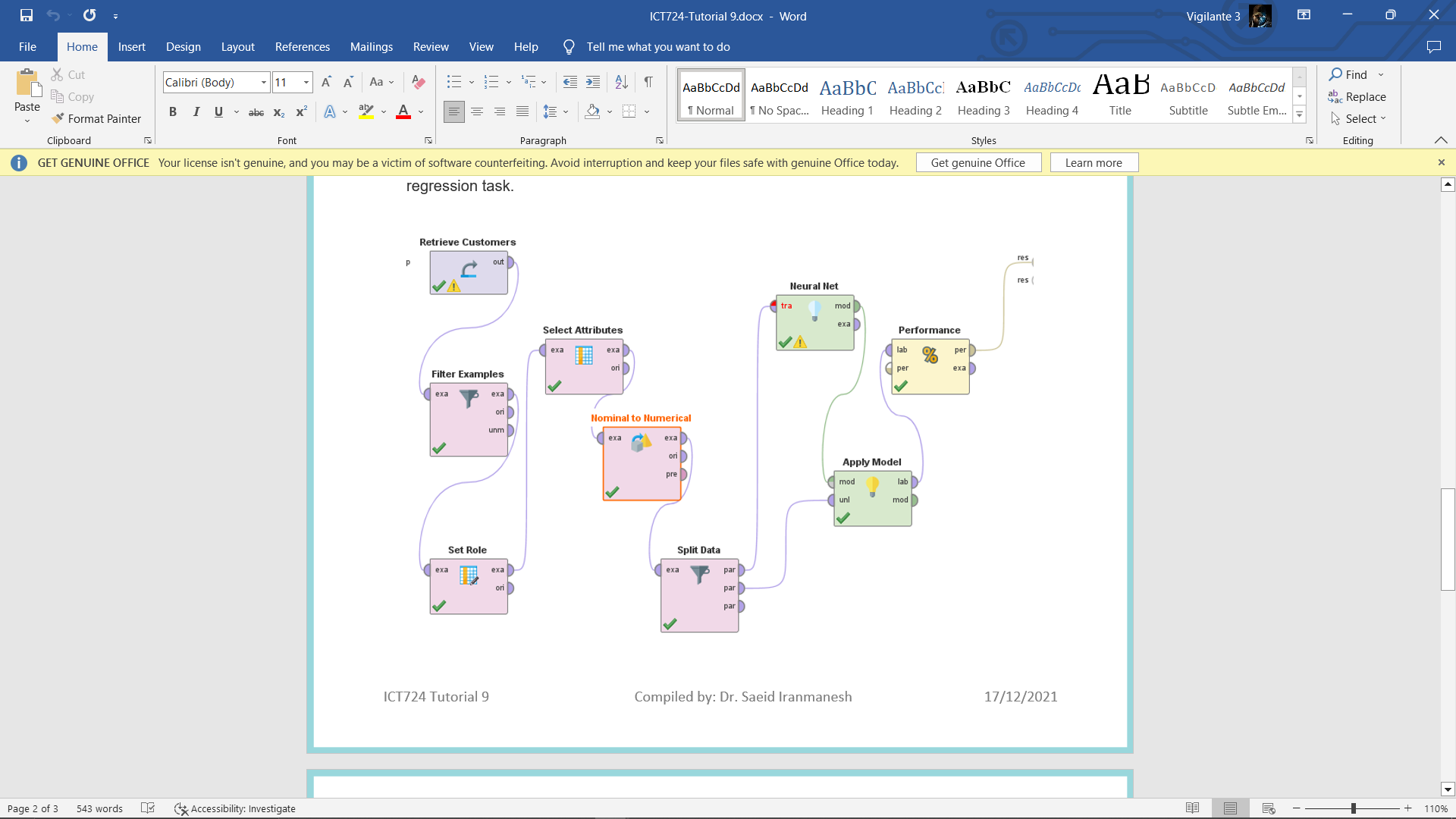Click the Superscript icon
Screen dimensions: 1456x819
point(301,112)
